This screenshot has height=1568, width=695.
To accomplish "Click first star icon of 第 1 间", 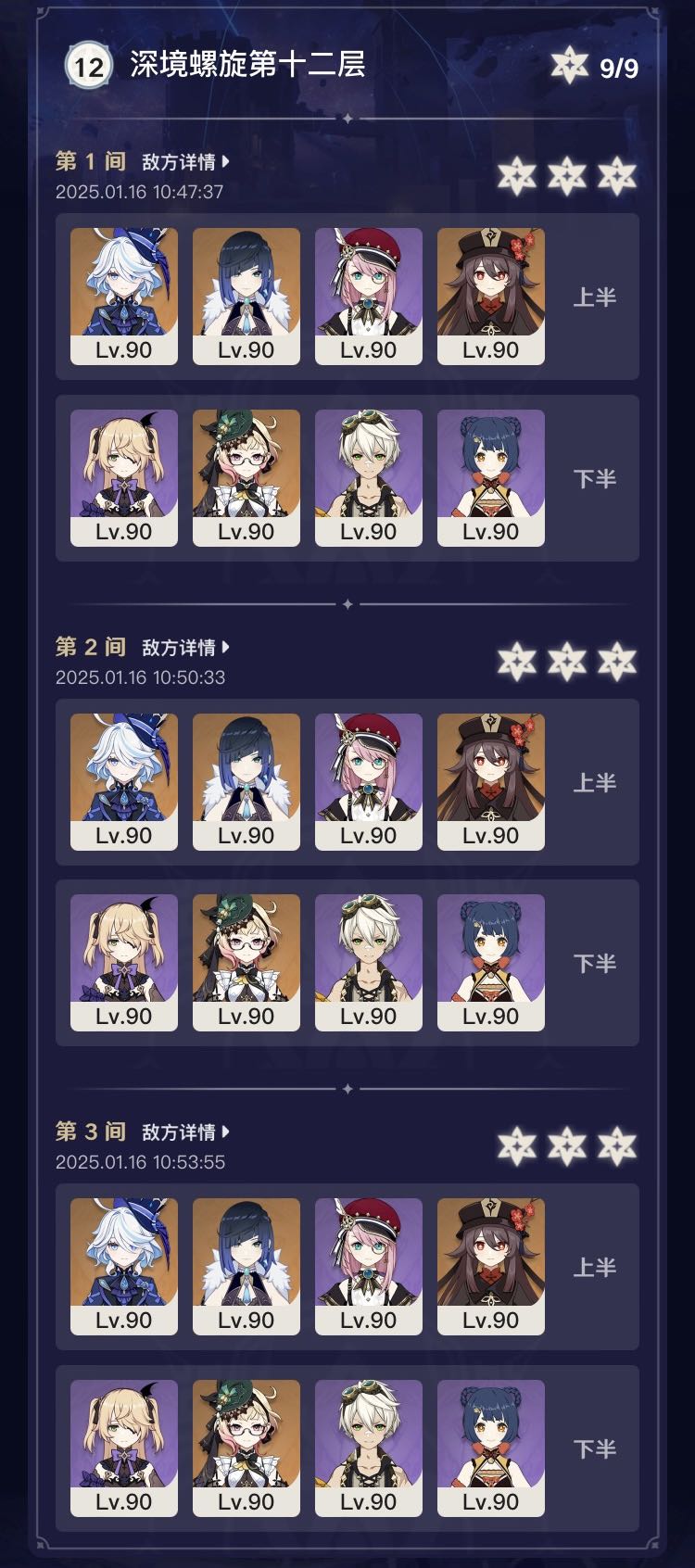I will click(x=517, y=176).
